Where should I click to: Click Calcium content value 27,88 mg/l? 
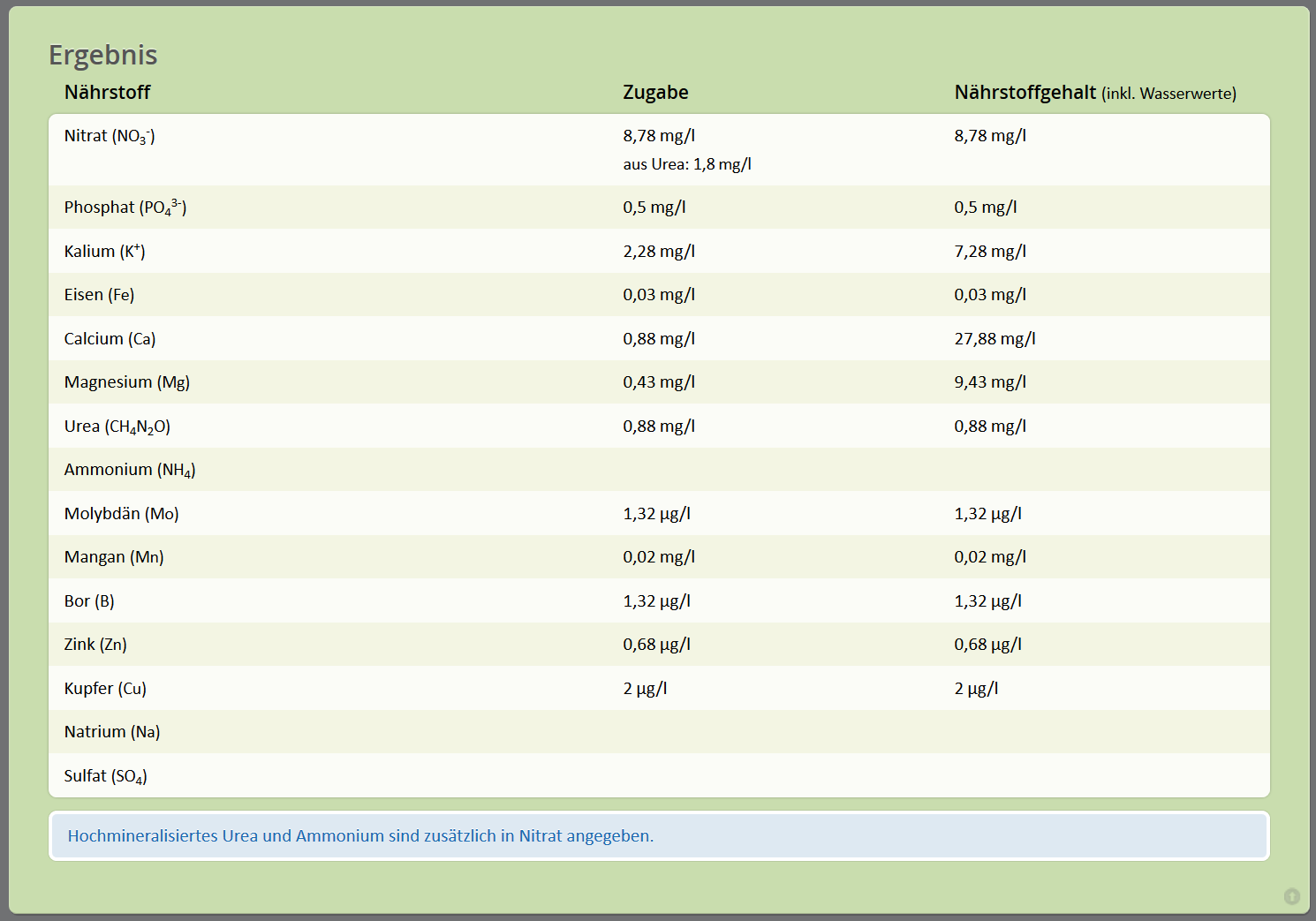pyautogui.click(x=995, y=339)
